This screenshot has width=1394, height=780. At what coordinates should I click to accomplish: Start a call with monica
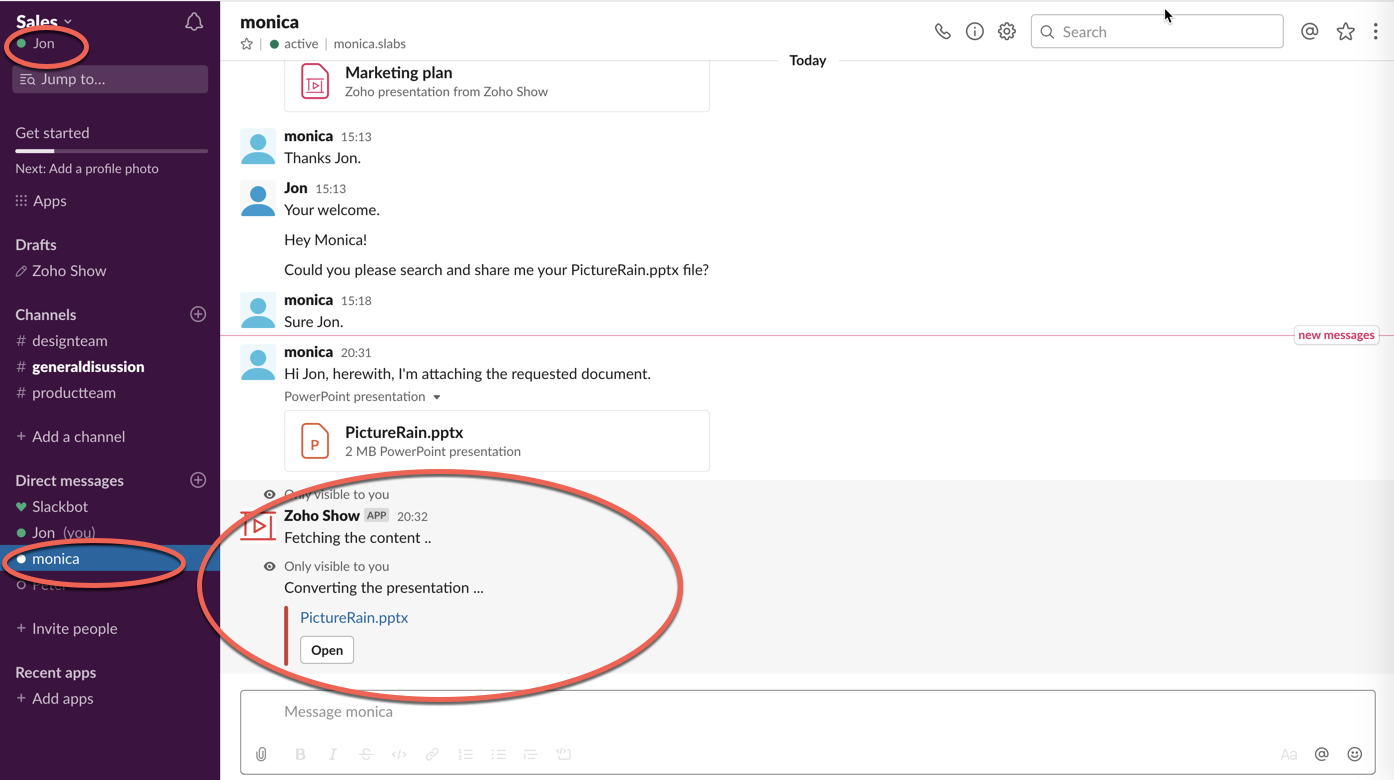[x=942, y=32]
